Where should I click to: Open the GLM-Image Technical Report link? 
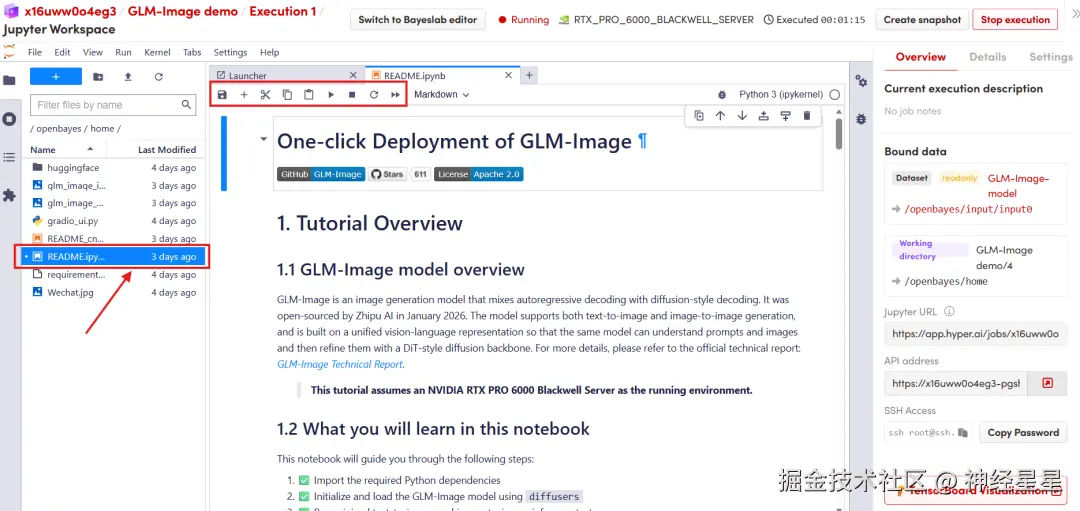pyautogui.click(x=340, y=364)
